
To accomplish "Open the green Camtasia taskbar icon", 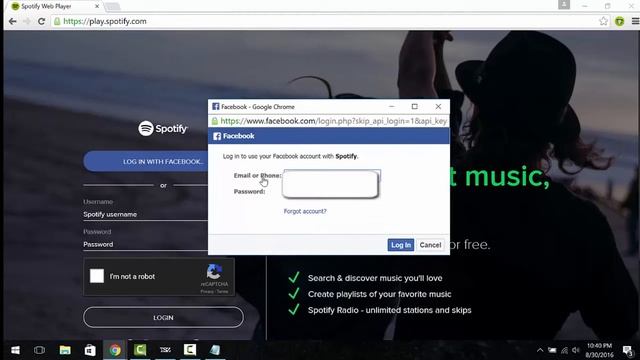I will click(140, 350).
